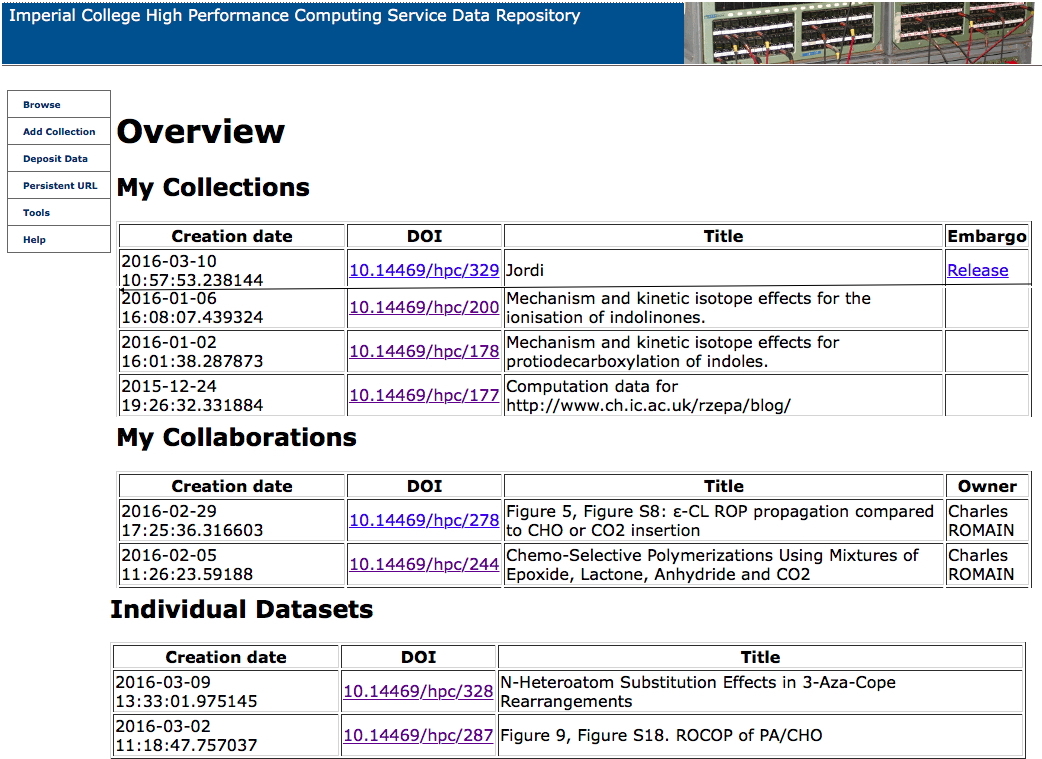Click the My Collections Creation date header
Screen dimensions: 1042x759
point(232,237)
